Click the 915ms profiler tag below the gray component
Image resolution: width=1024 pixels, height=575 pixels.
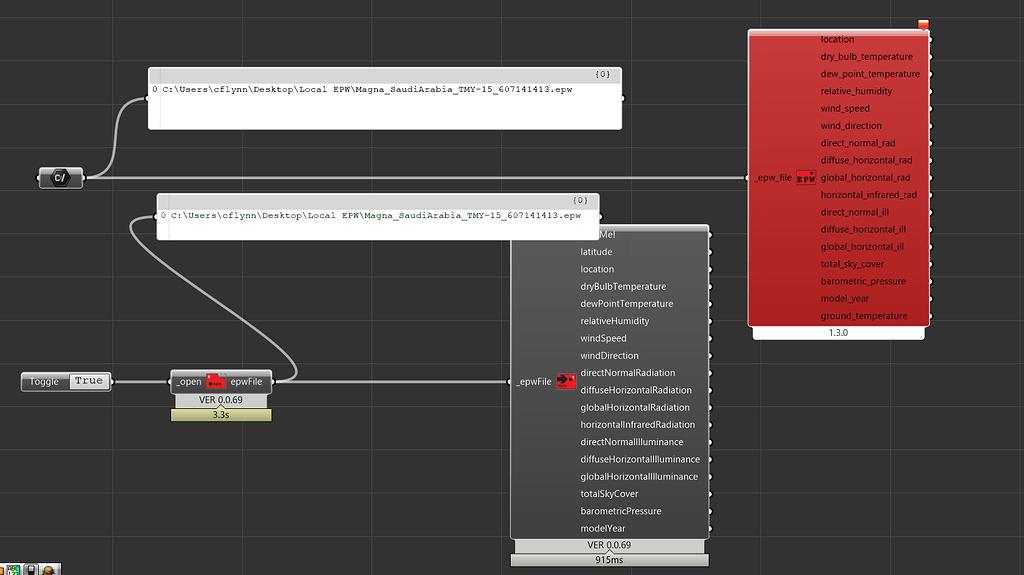(609, 561)
